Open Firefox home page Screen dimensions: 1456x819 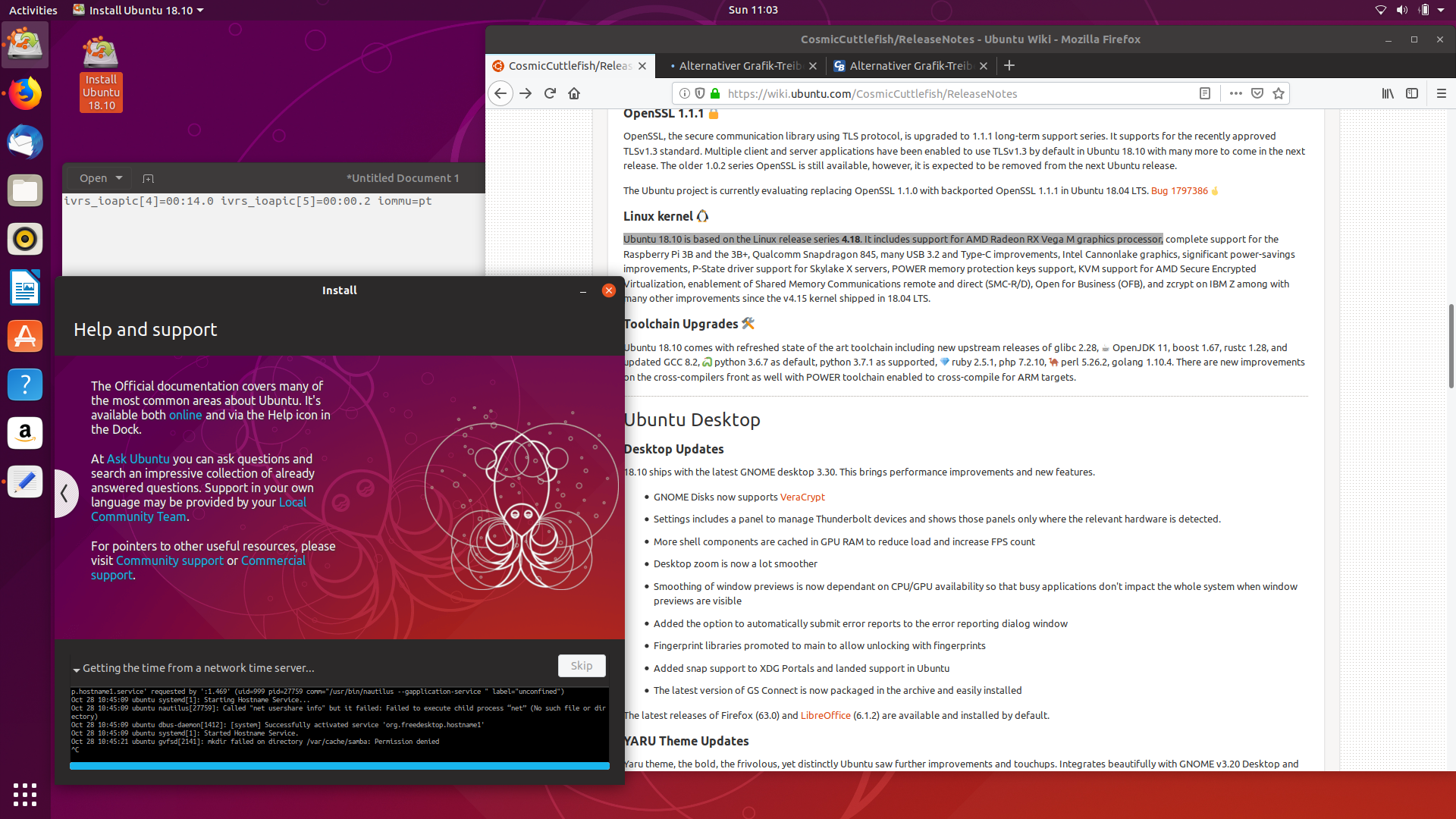[574, 93]
